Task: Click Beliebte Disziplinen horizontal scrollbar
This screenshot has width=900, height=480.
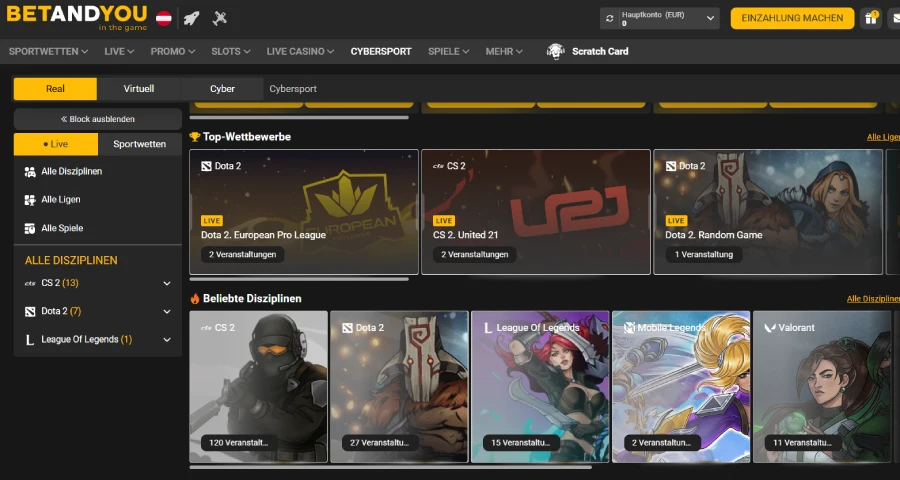Action: 390,467
